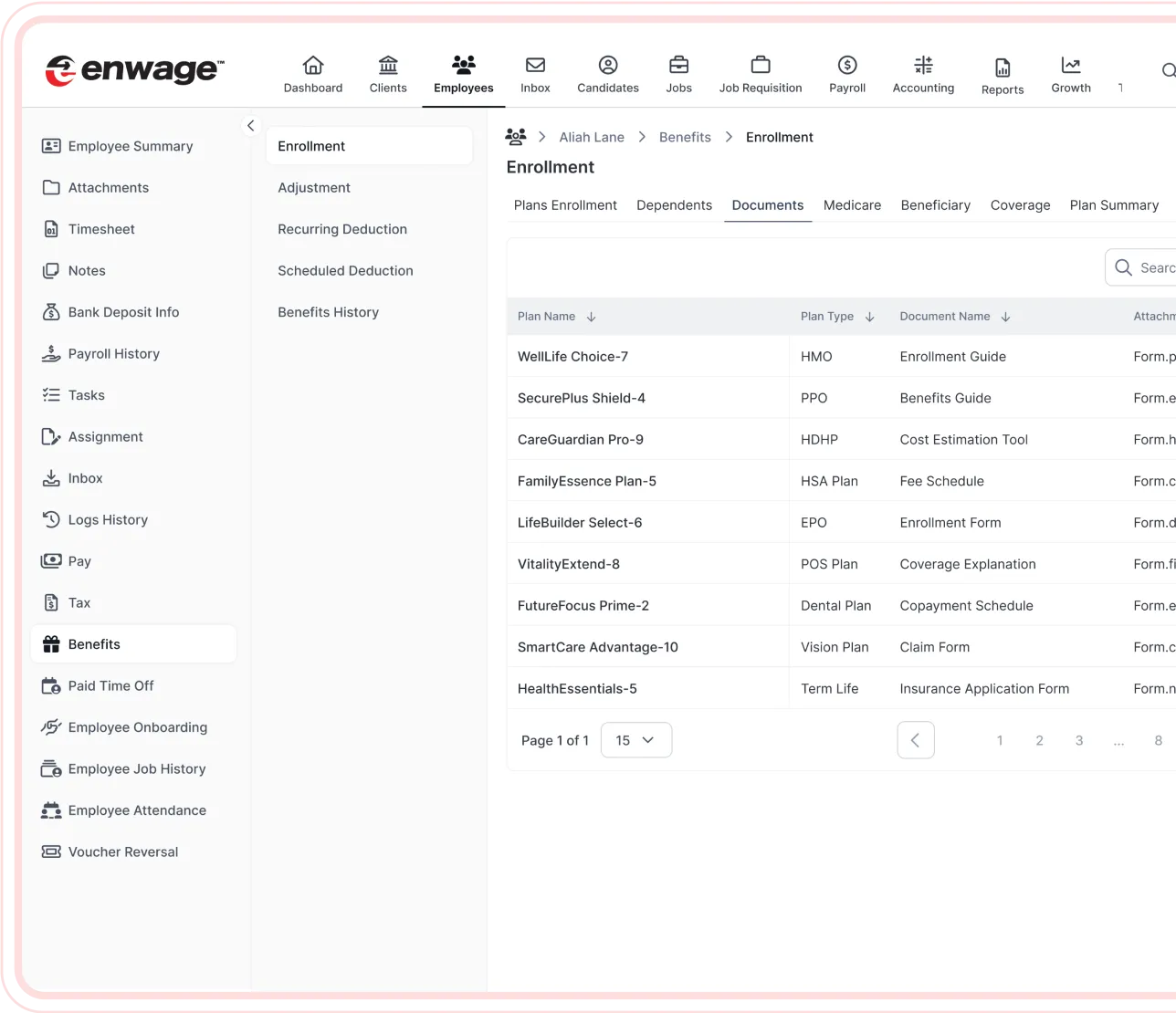Click the employees icon in breadcrumb
1176x1013 pixels.
point(516,137)
